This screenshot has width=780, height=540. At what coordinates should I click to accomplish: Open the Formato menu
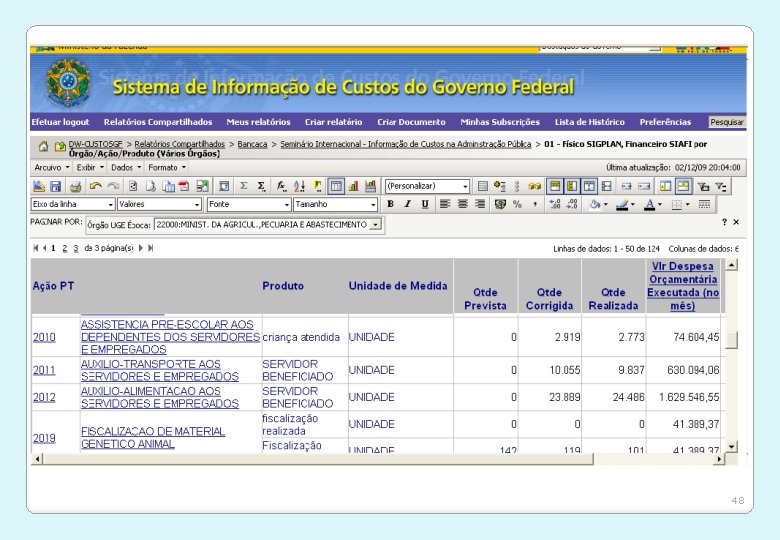pos(167,168)
